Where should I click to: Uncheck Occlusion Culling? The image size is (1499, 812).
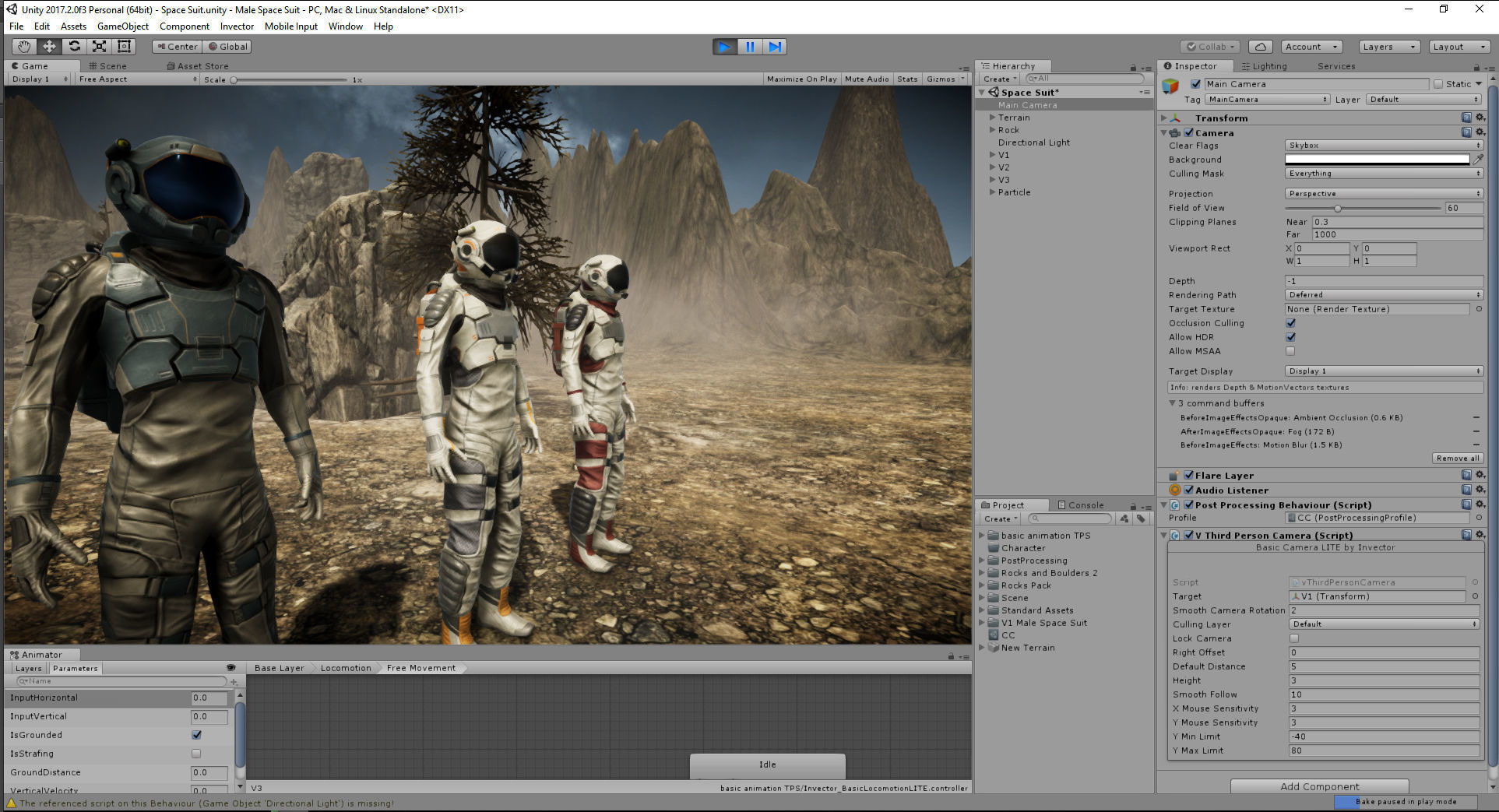coord(1290,323)
